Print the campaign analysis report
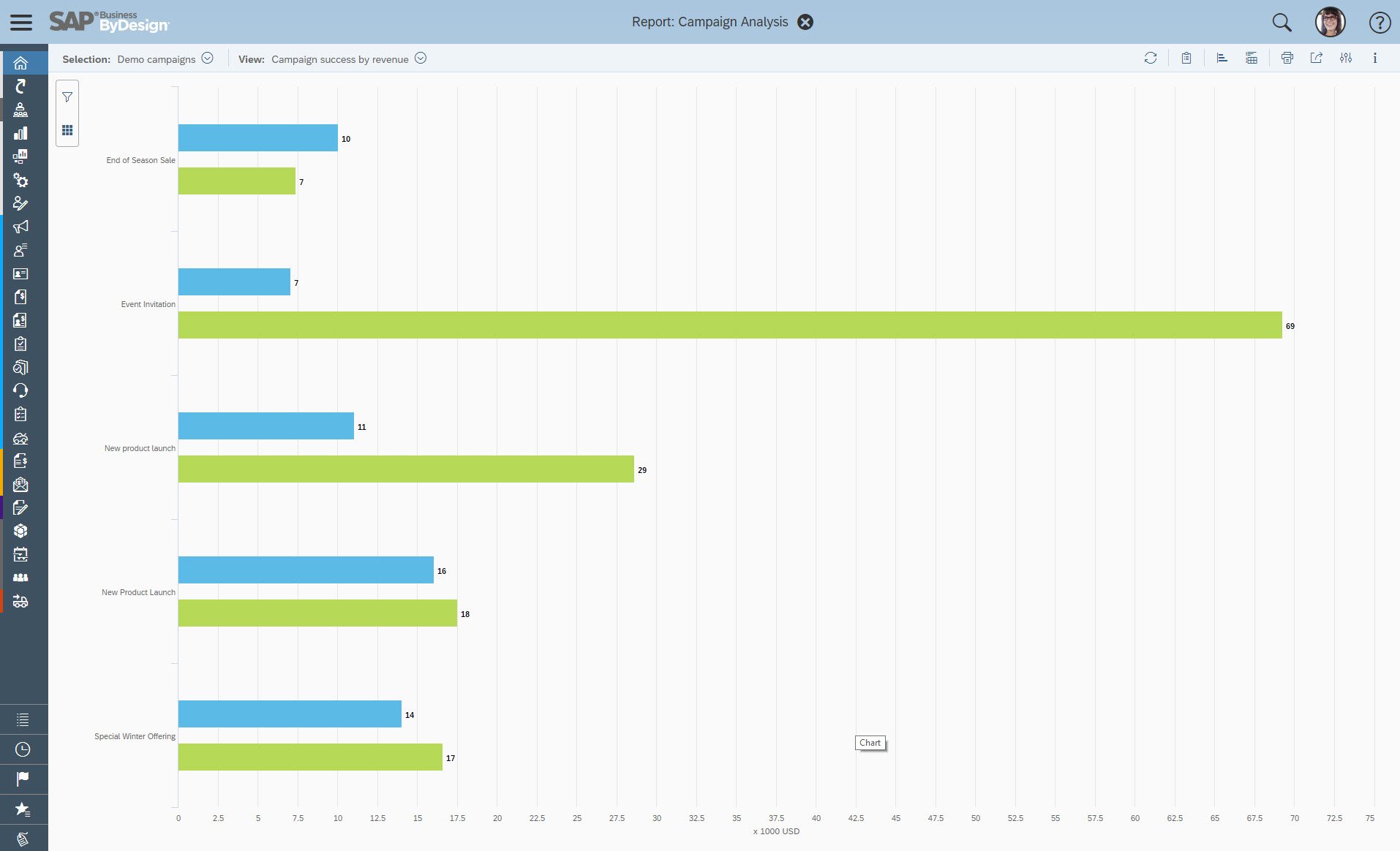This screenshot has height=851, width=1400. pos(1287,58)
